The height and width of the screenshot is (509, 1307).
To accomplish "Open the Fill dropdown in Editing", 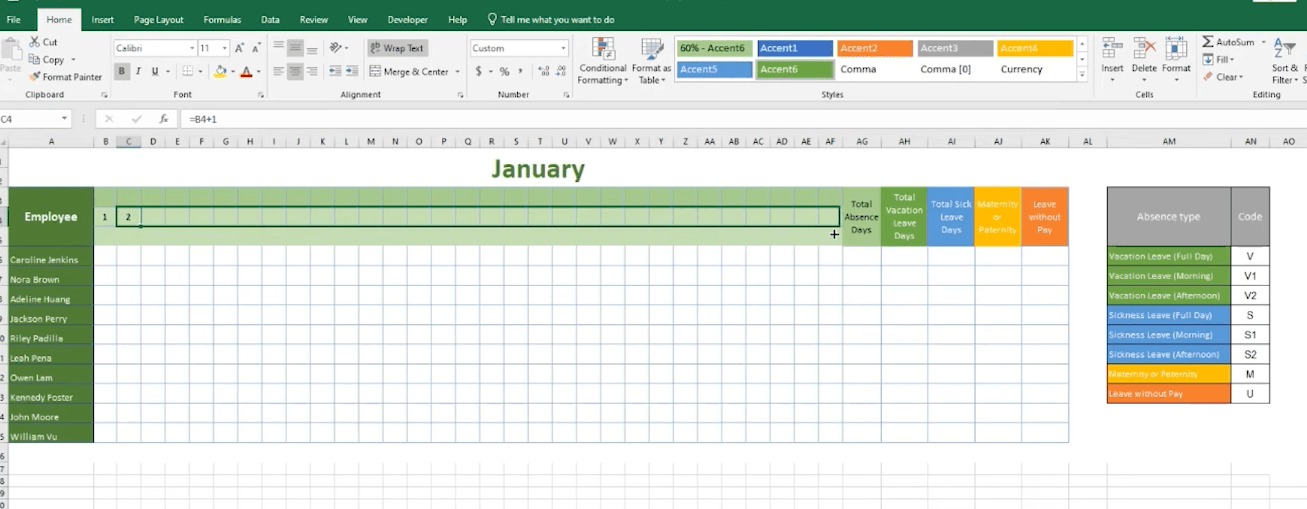I will pyautogui.click(x=1220, y=60).
